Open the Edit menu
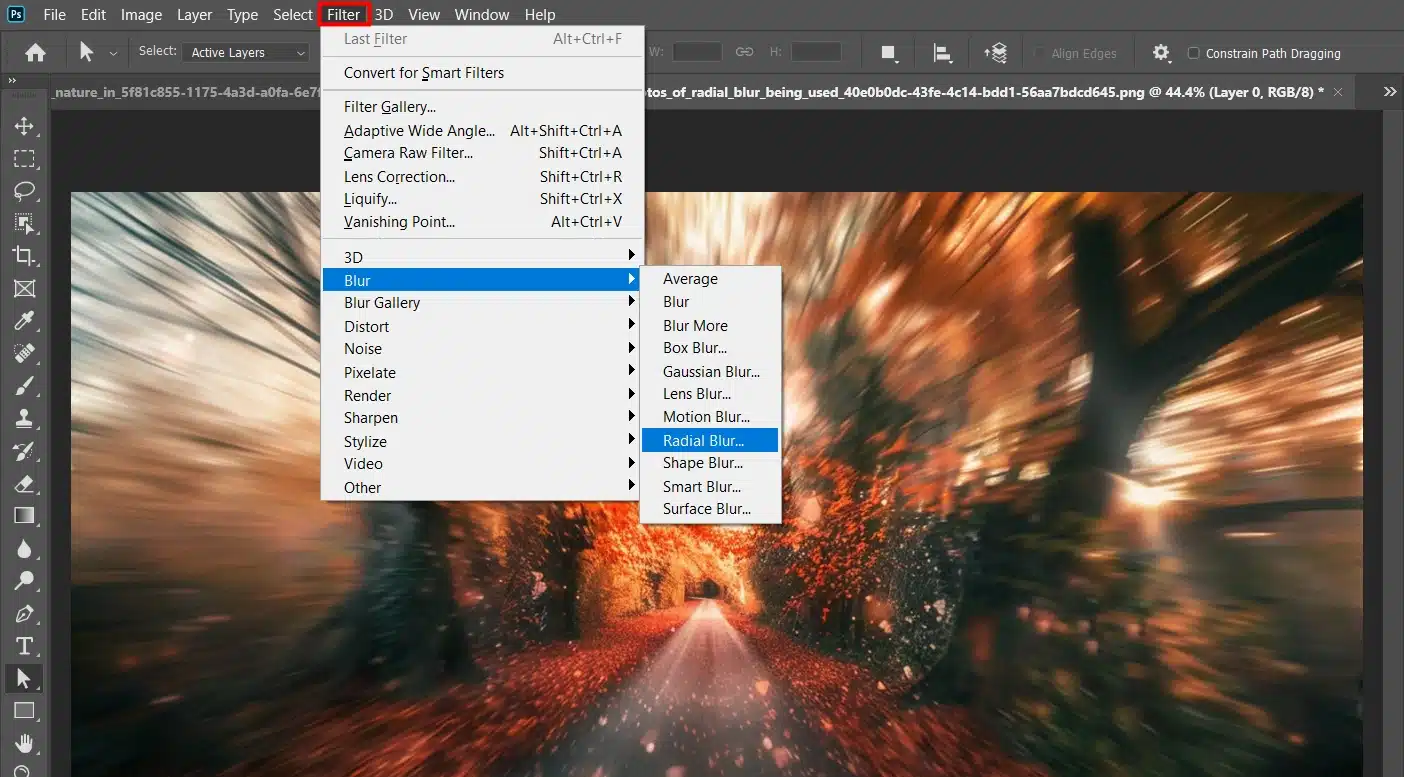Screen dimensions: 1404x777 coord(93,15)
